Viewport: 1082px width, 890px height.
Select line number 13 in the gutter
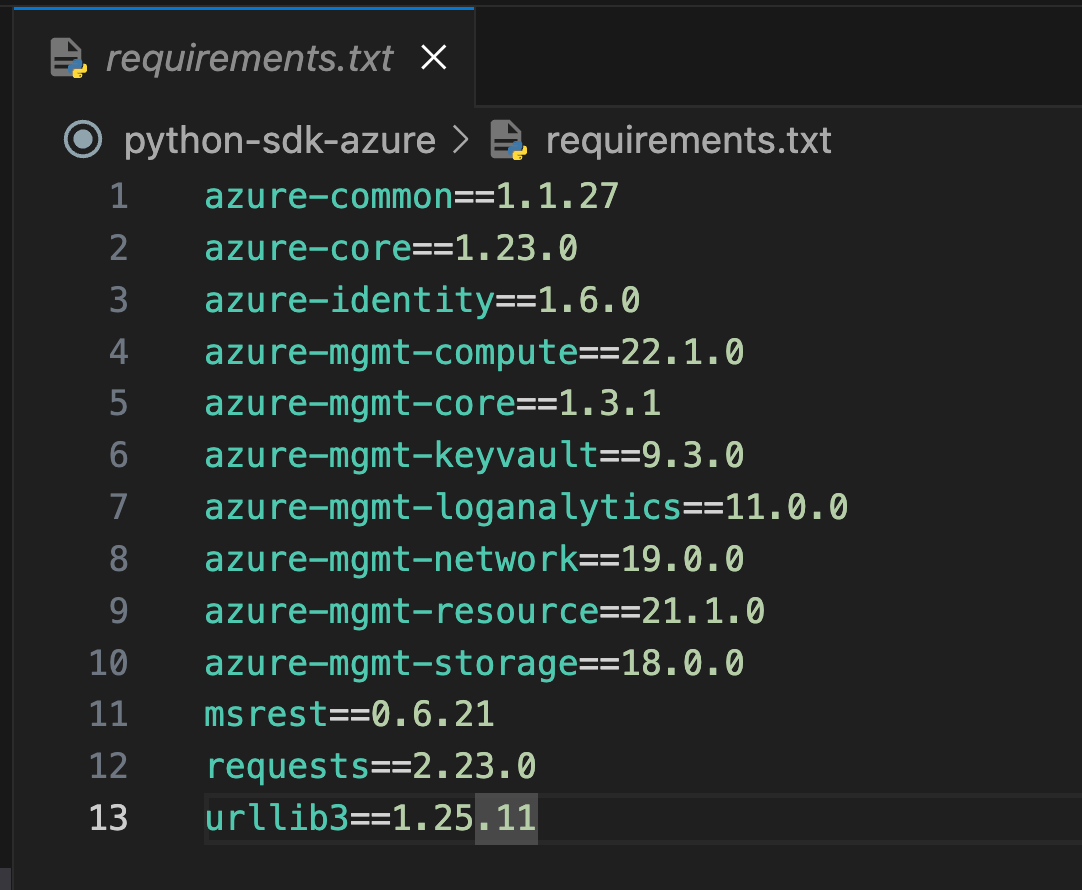pos(108,818)
